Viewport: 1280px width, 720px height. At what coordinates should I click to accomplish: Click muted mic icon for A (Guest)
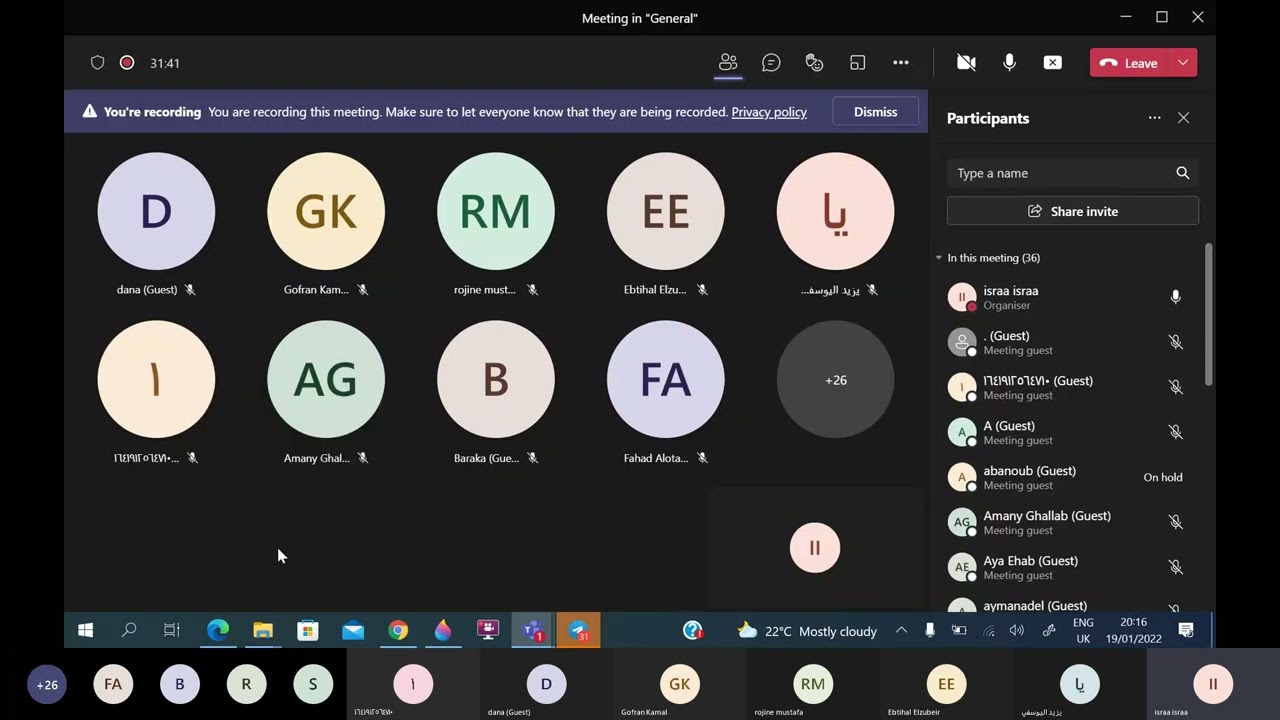(1176, 432)
